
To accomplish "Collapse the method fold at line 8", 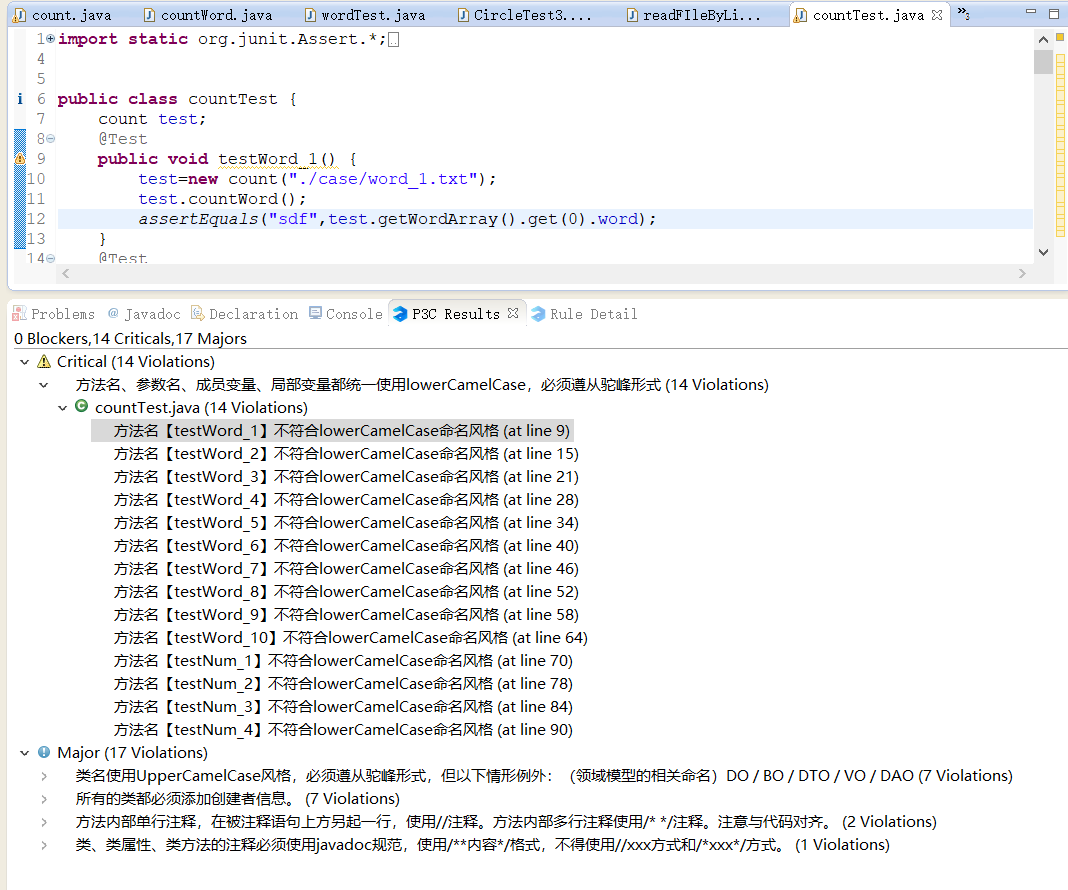I will pos(50,139).
